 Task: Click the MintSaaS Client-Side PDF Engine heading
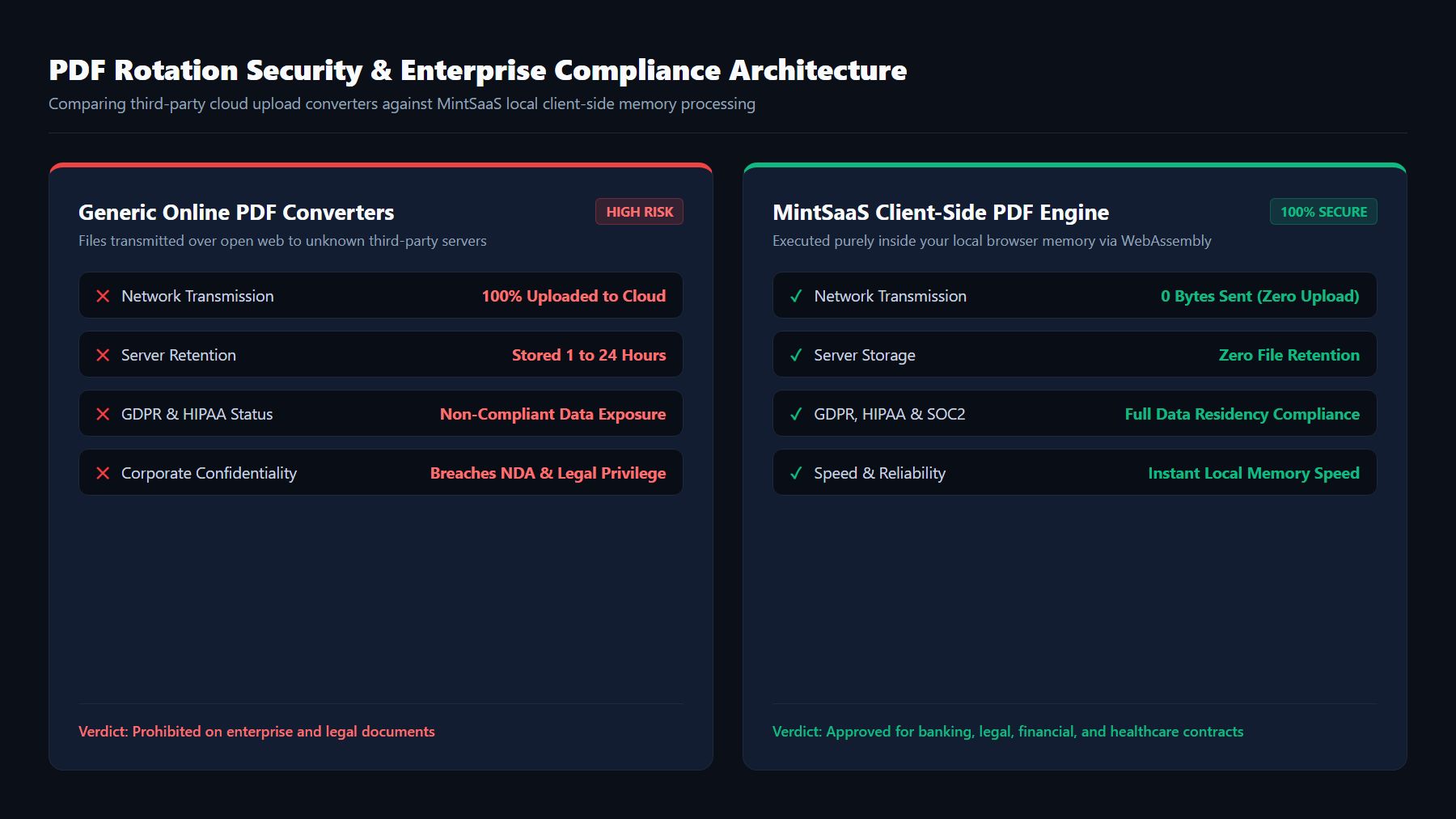tap(941, 213)
